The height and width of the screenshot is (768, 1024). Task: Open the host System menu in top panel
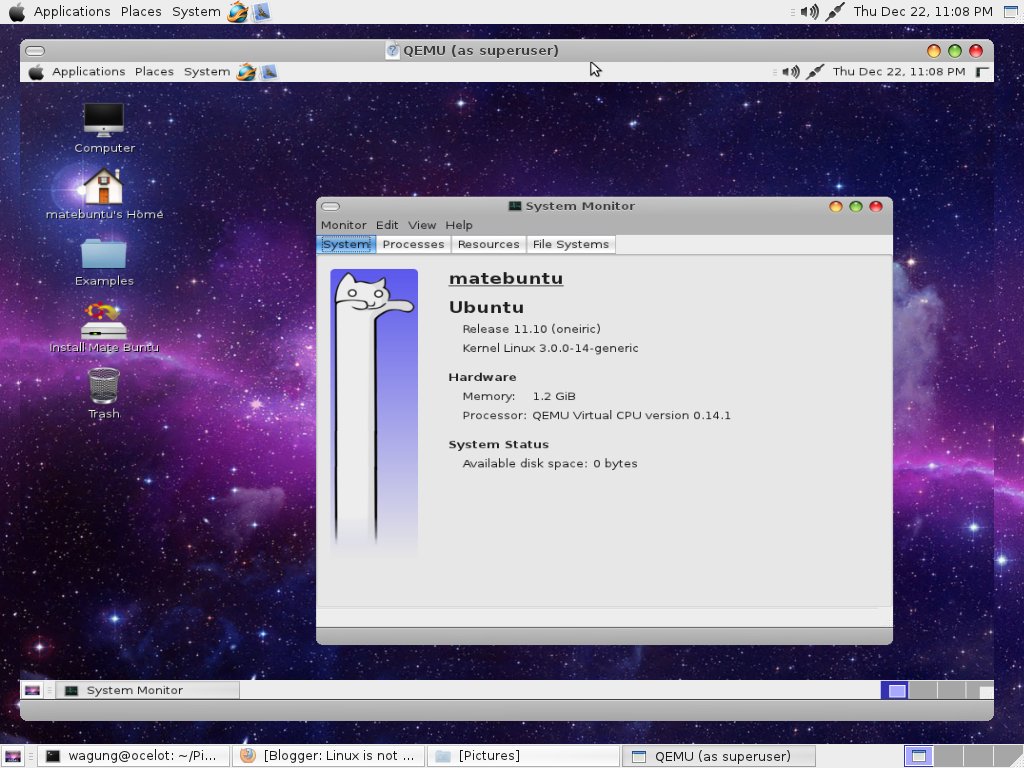(196, 12)
